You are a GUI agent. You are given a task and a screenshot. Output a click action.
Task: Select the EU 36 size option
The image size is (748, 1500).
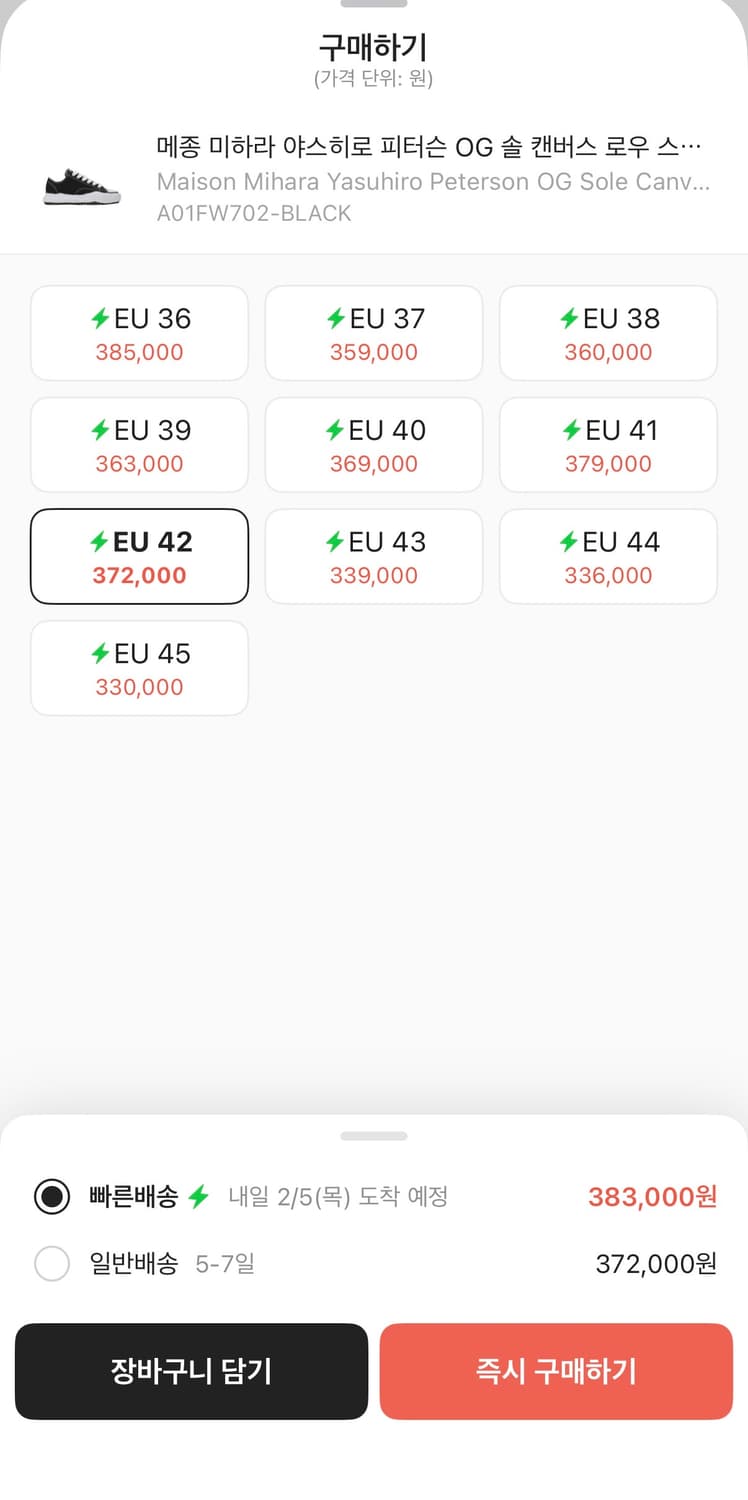(139, 333)
